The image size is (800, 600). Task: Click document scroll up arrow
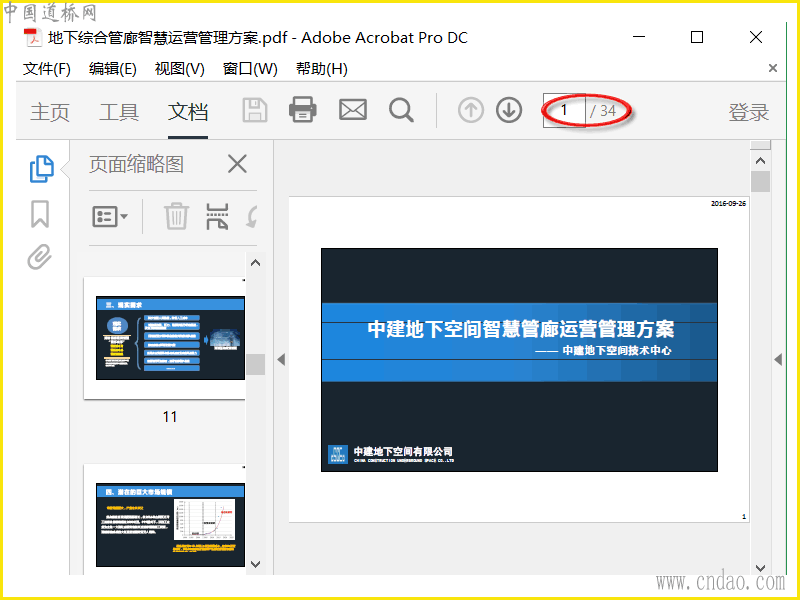coord(760,161)
